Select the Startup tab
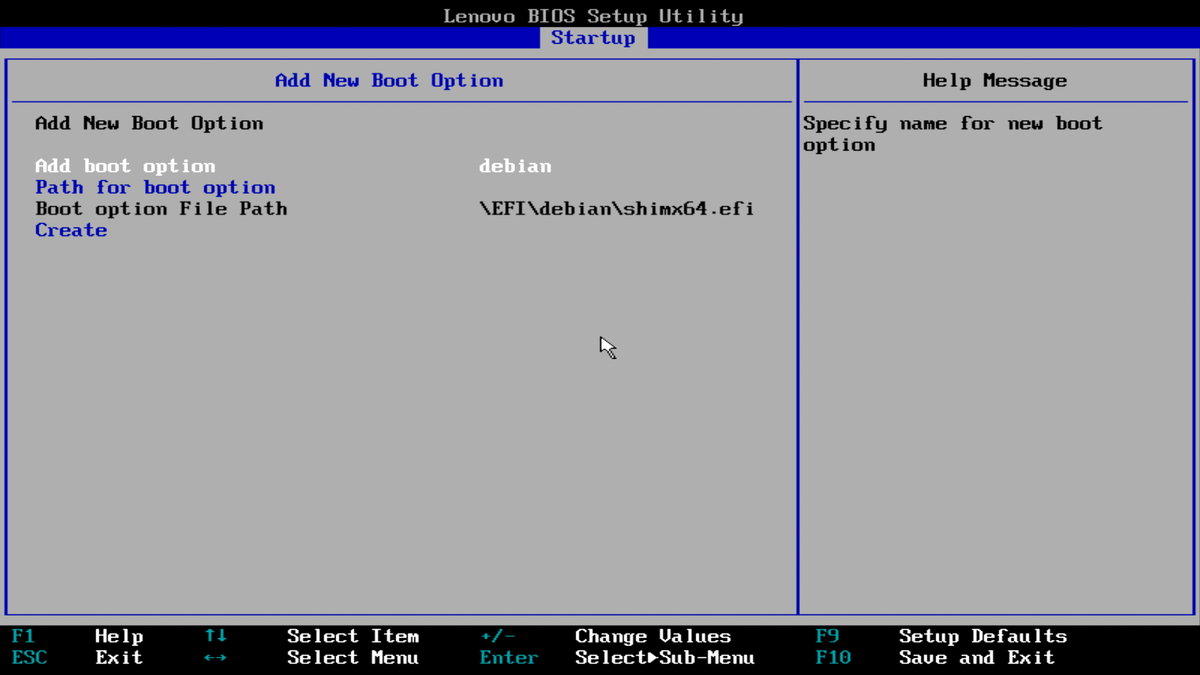Viewport: 1200px width, 675px height. pyautogui.click(x=593, y=38)
